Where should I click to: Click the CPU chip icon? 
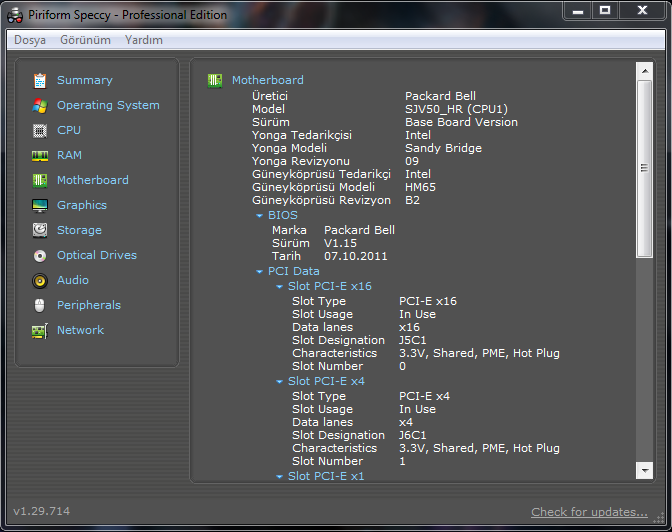click(x=40, y=130)
